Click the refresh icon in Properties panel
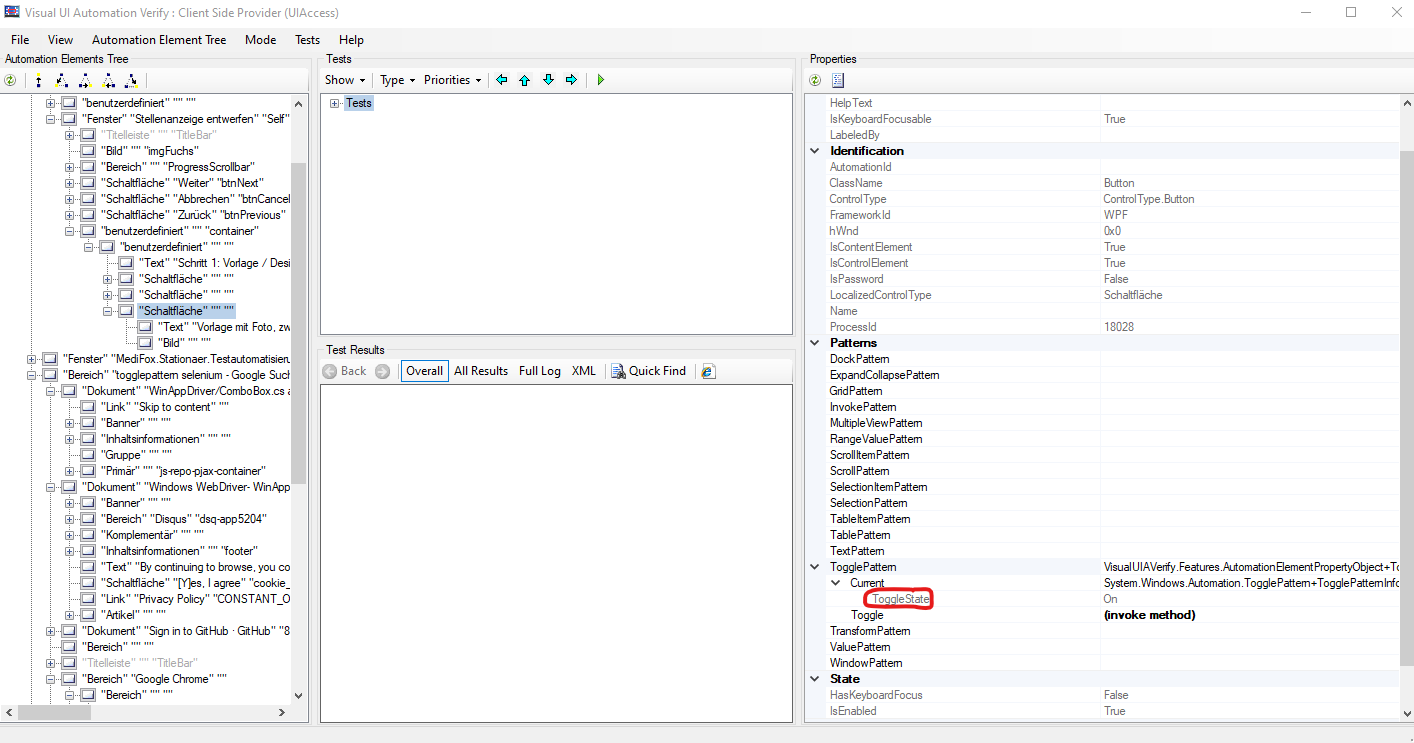 tap(814, 80)
